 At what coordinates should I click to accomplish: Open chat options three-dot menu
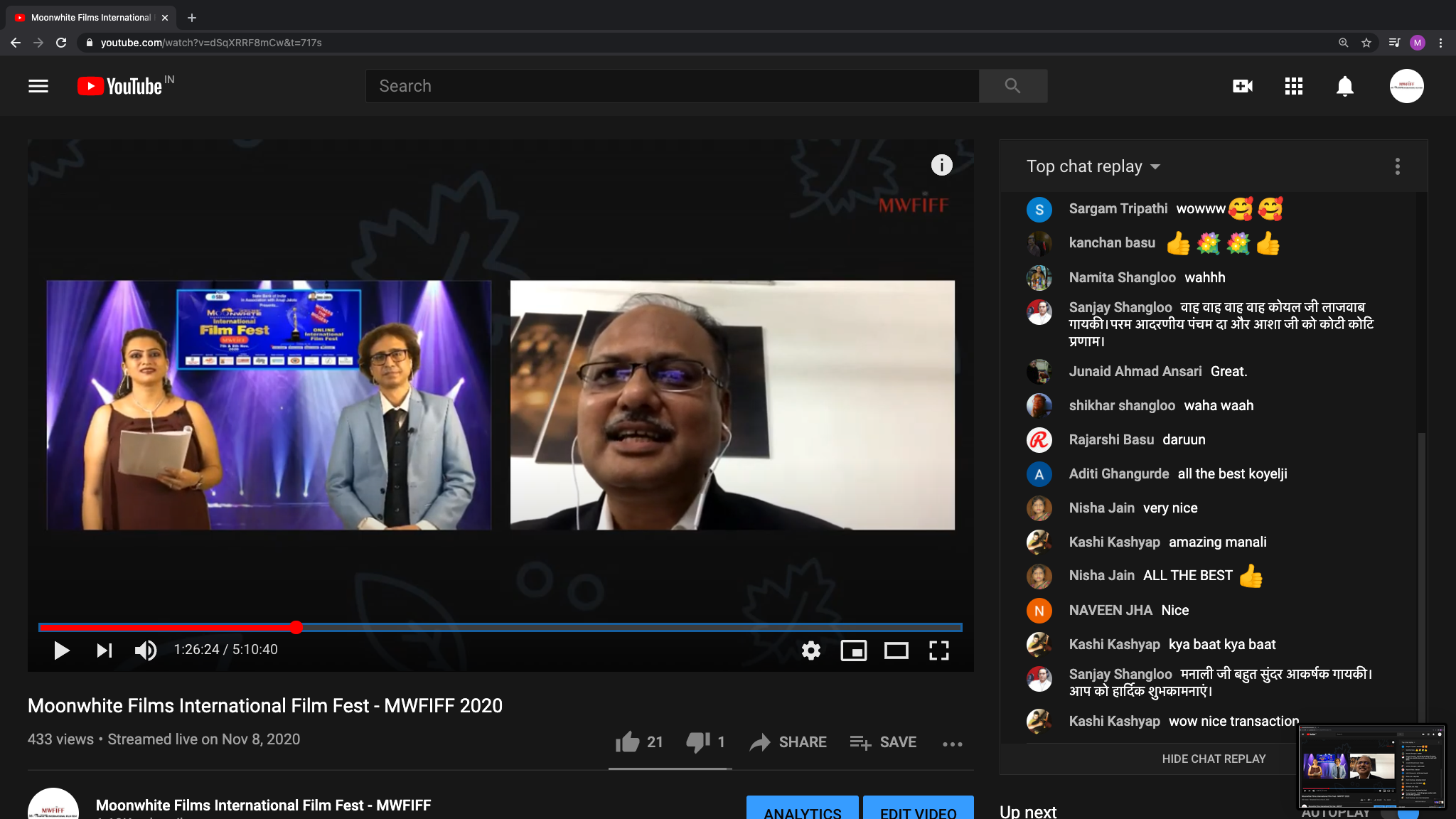[x=1397, y=166]
